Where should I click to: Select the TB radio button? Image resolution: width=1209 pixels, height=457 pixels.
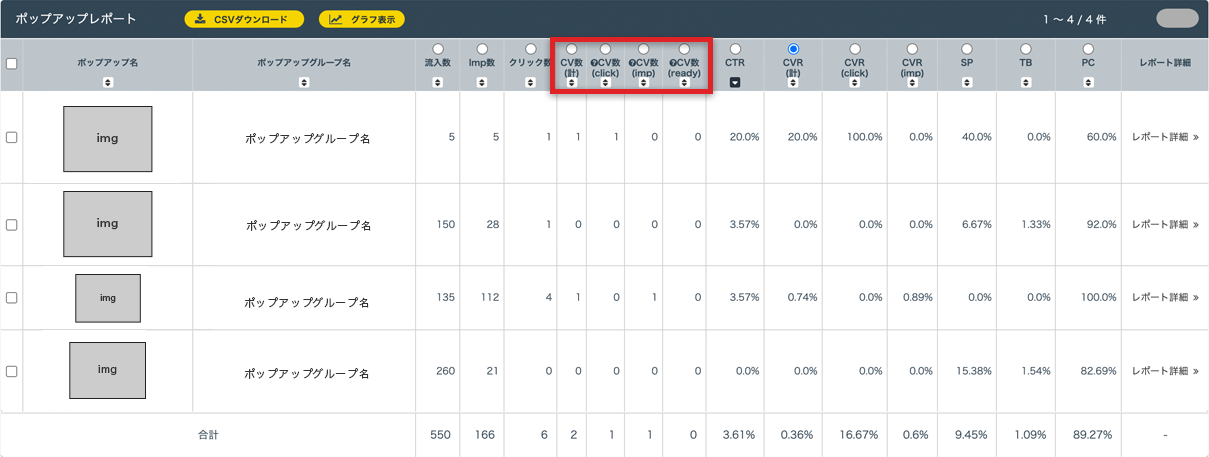point(1025,48)
